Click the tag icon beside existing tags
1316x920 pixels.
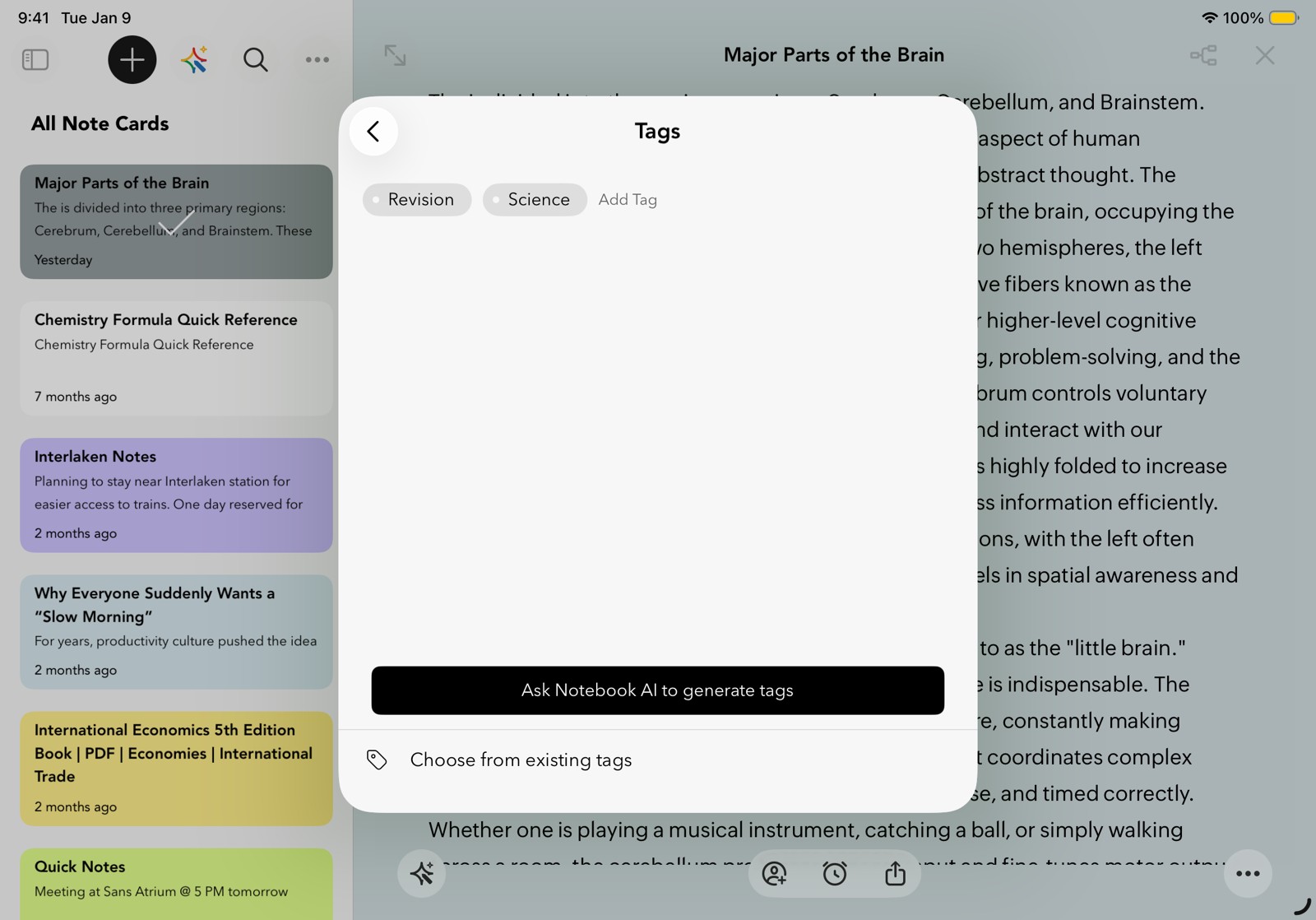pyautogui.click(x=377, y=760)
